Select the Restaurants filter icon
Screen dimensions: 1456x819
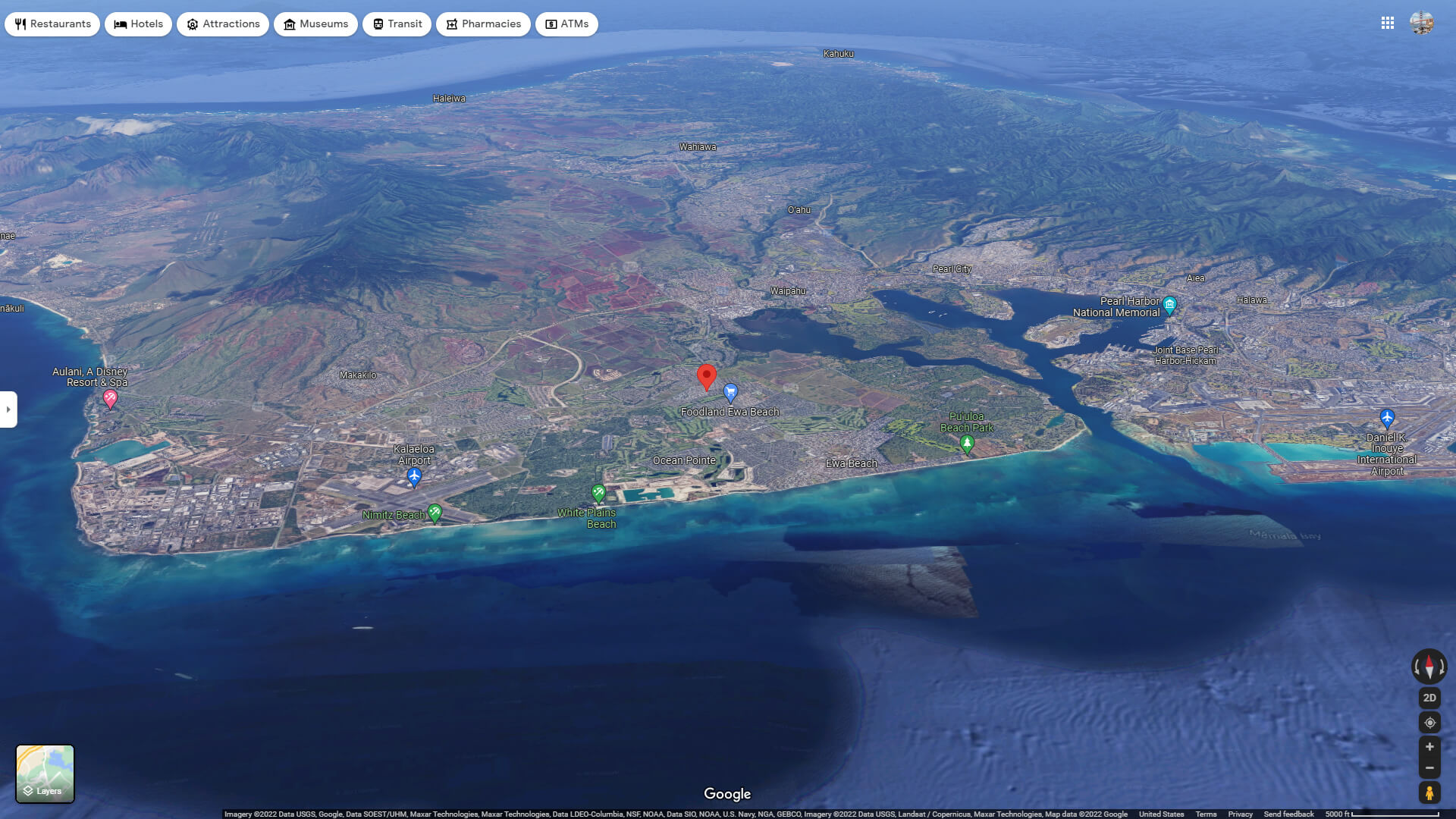[x=20, y=24]
